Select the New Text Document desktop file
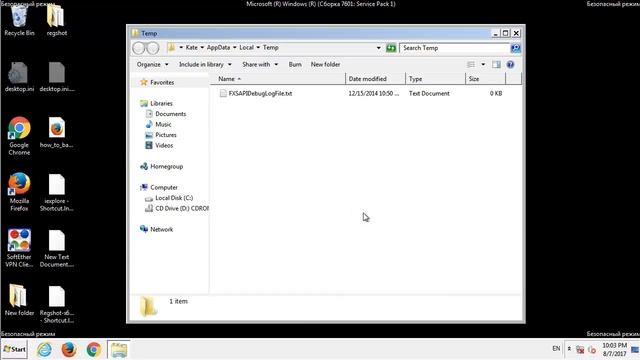The height and width of the screenshot is (360, 640). pyautogui.click(x=56, y=248)
